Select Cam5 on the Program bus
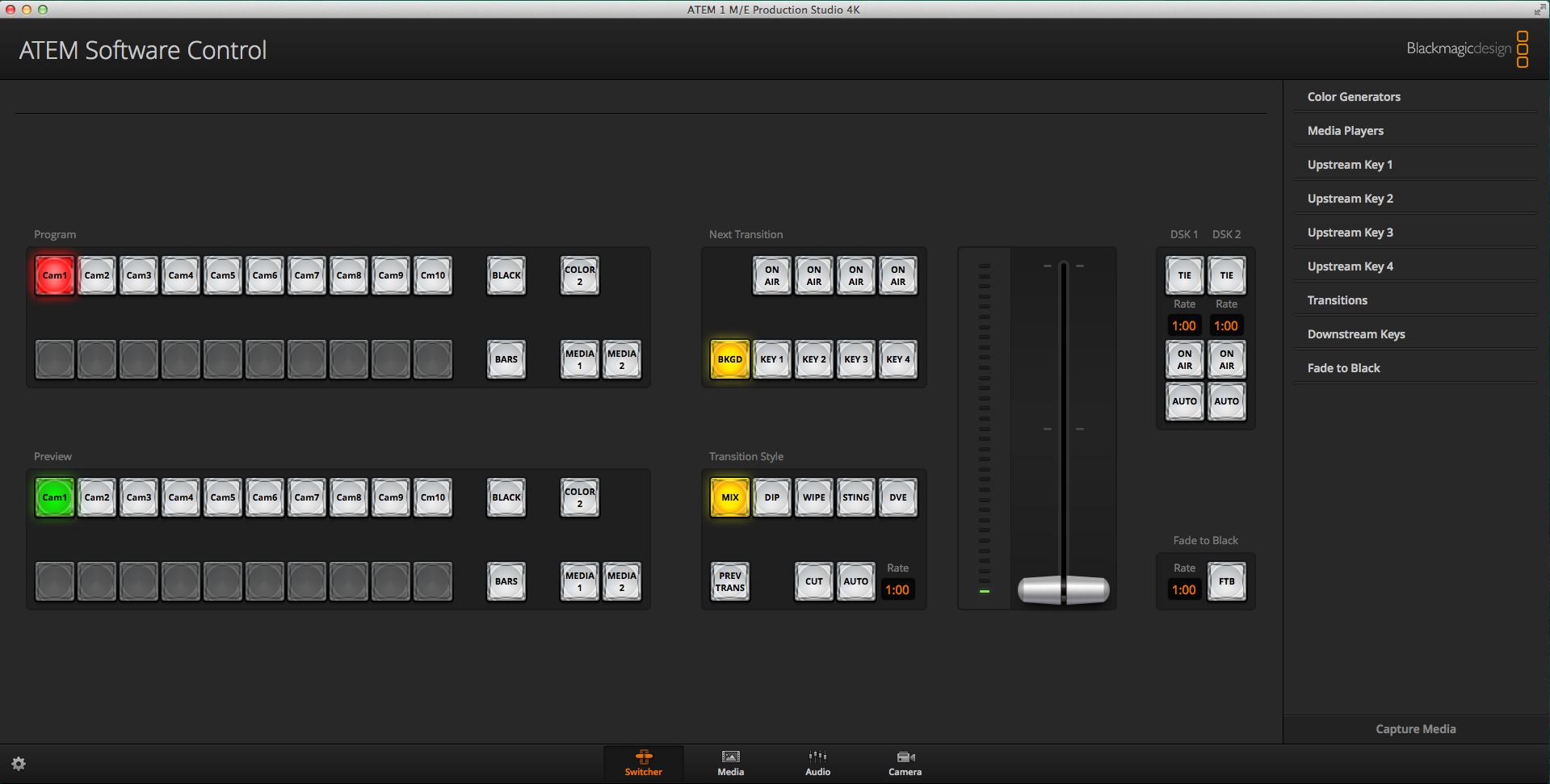 point(223,275)
